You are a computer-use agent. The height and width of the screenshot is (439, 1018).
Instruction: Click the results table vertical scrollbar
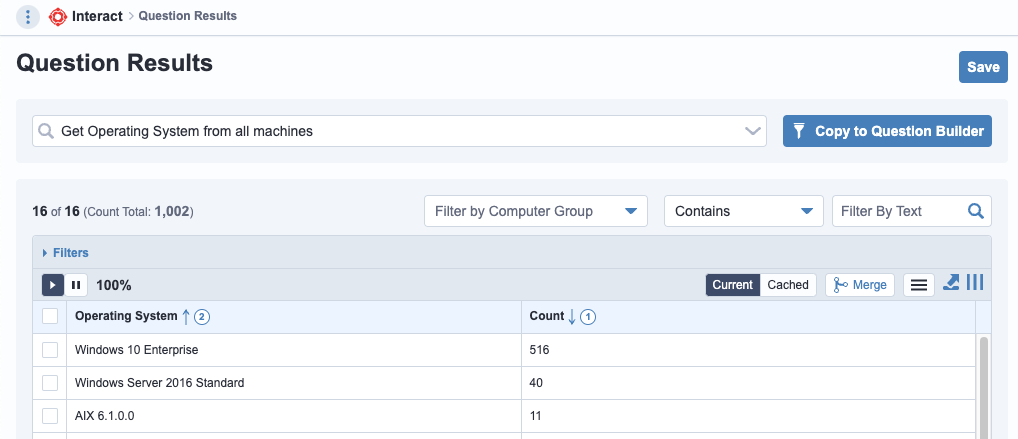tap(984, 388)
